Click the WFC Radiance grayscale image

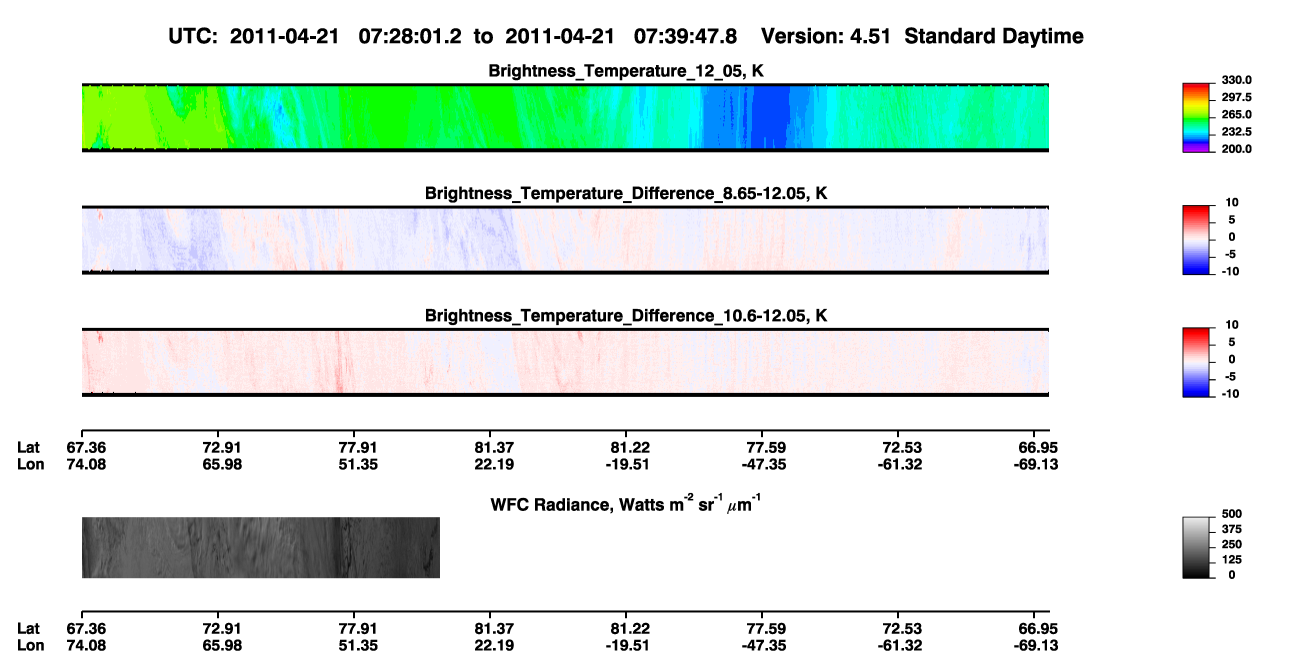tap(261, 547)
